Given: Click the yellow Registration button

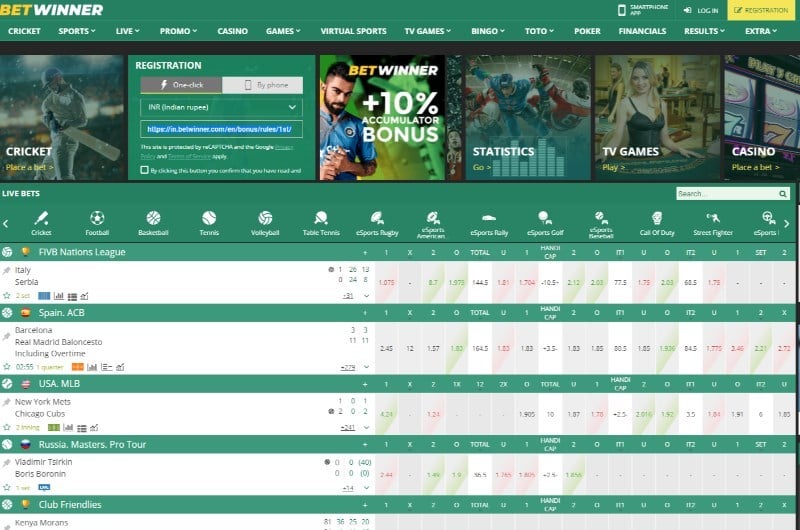Looking at the screenshot, I should click(x=761, y=10).
